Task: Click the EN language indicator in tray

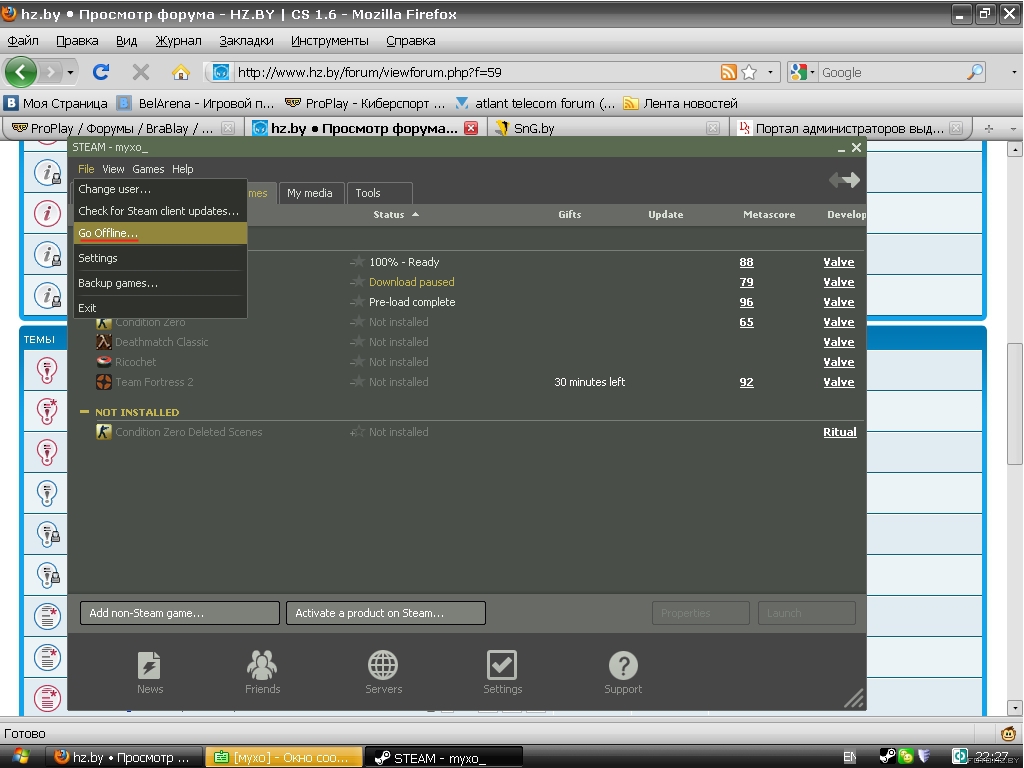Action: [849, 757]
